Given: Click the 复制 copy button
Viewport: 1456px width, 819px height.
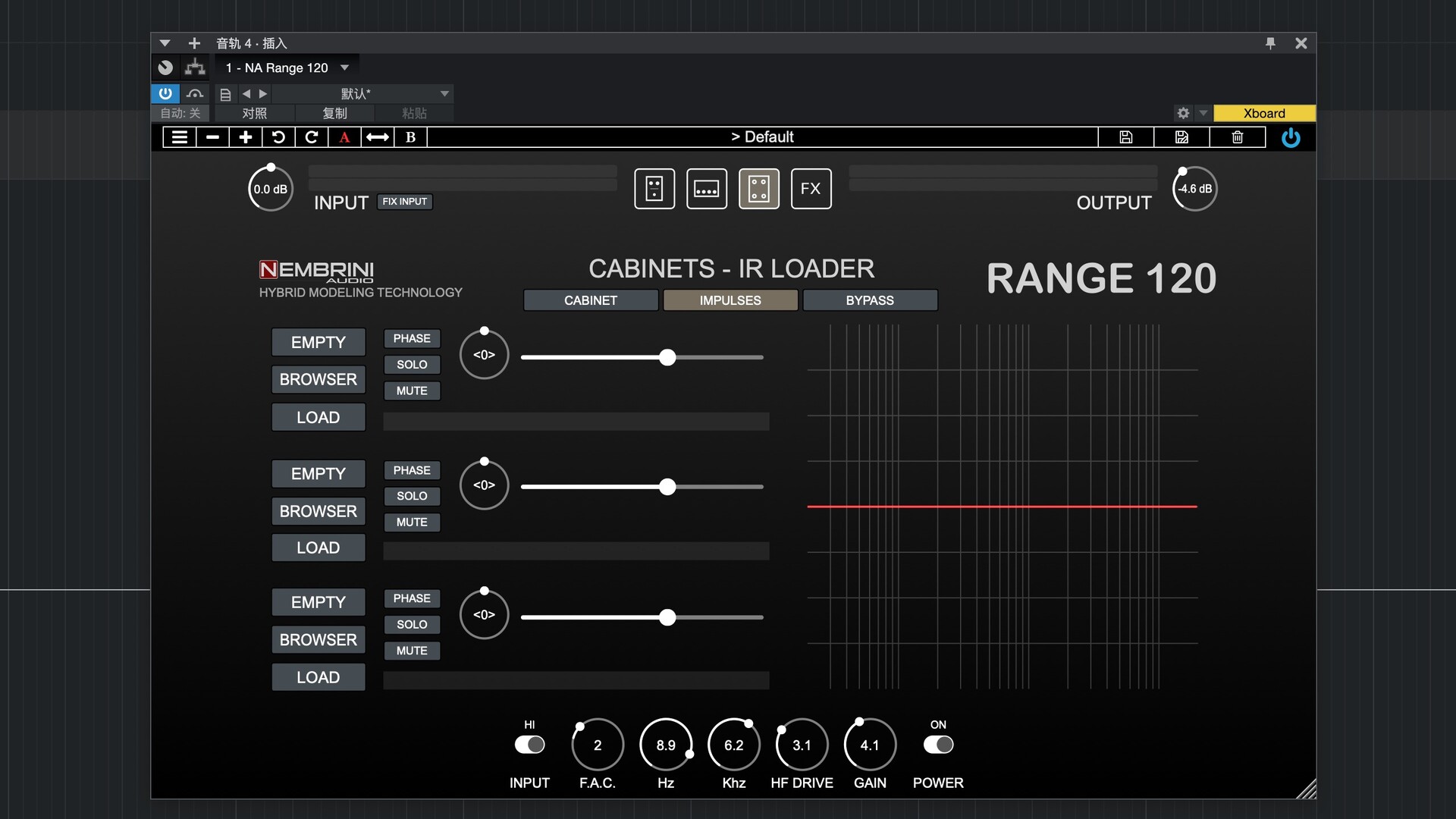Looking at the screenshot, I should (x=334, y=113).
